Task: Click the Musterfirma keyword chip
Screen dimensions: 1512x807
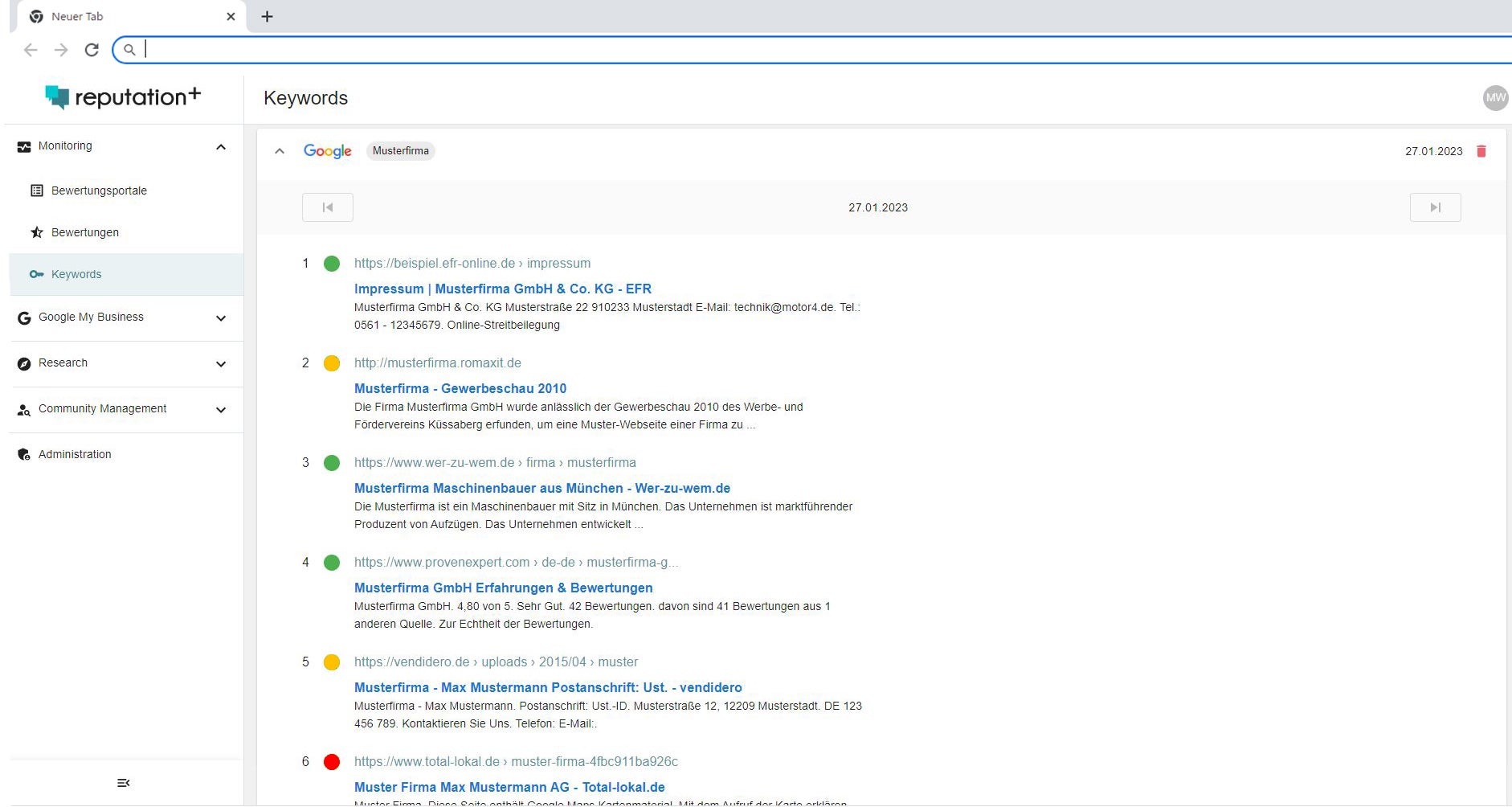Action: point(401,151)
